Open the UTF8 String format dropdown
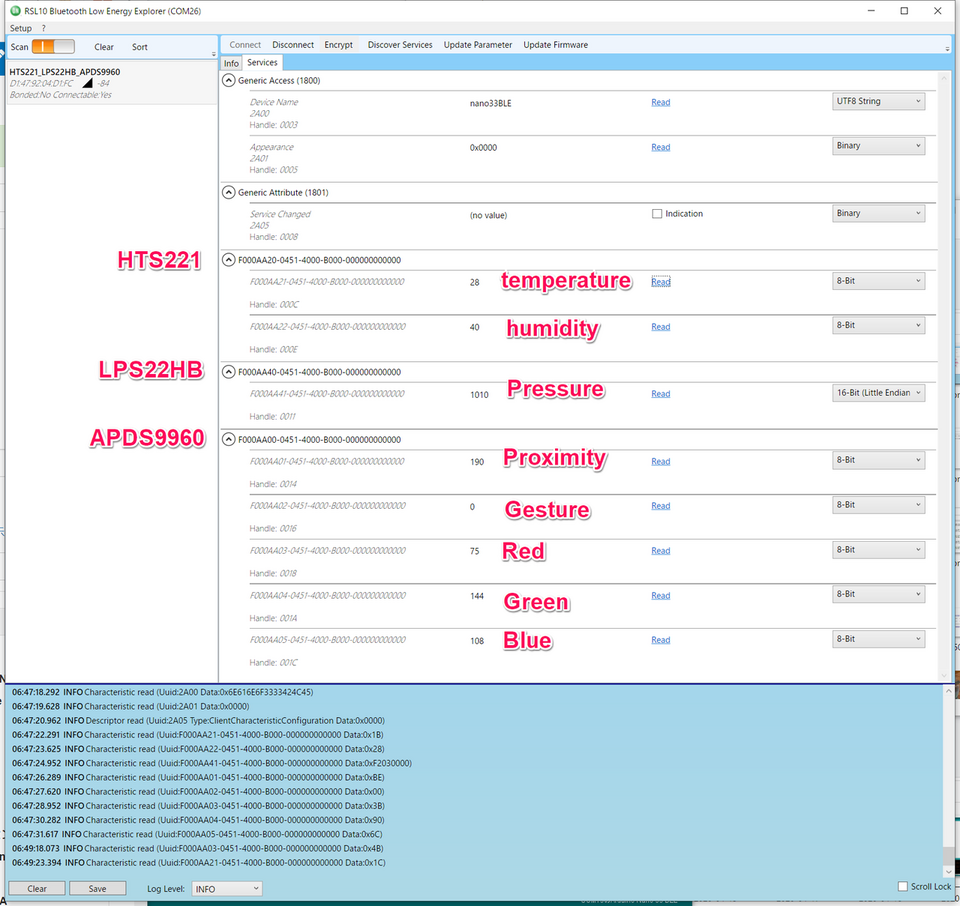The width and height of the screenshot is (960, 906). coord(878,102)
